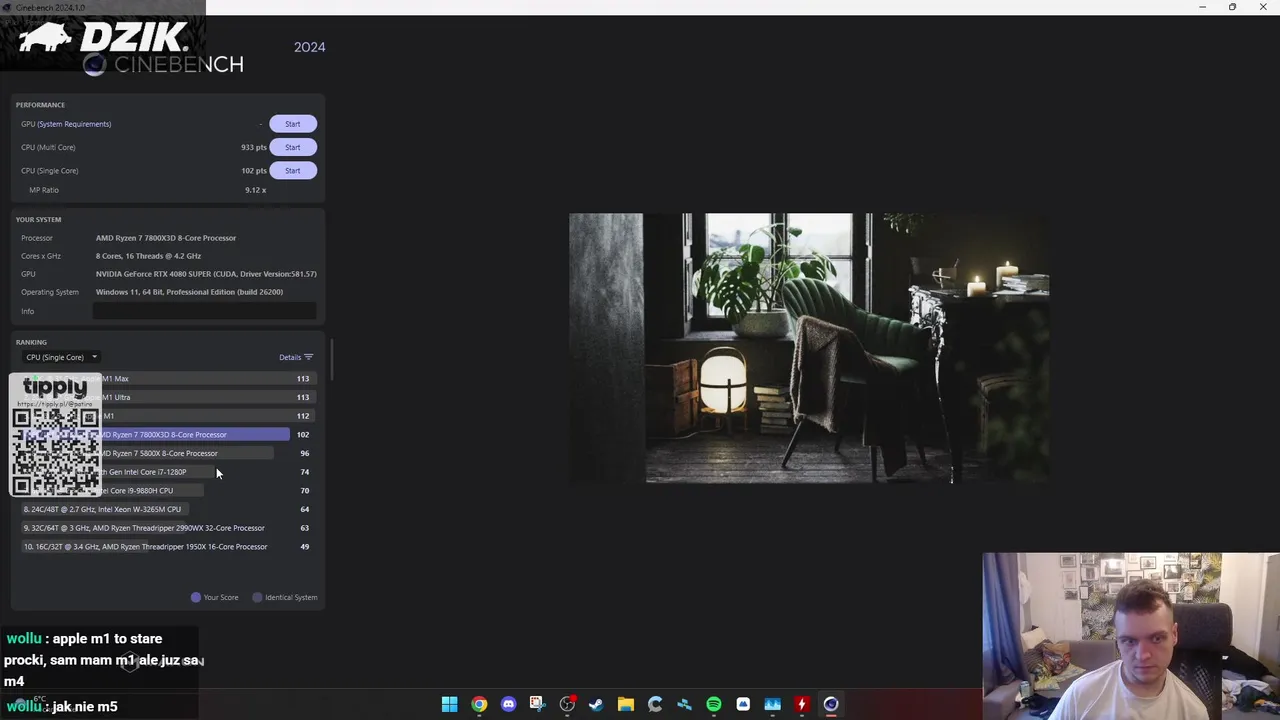Start the CPU Single Core test
The width and height of the screenshot is (1280, 720).
pyautogui.click(x=293, y=170)
